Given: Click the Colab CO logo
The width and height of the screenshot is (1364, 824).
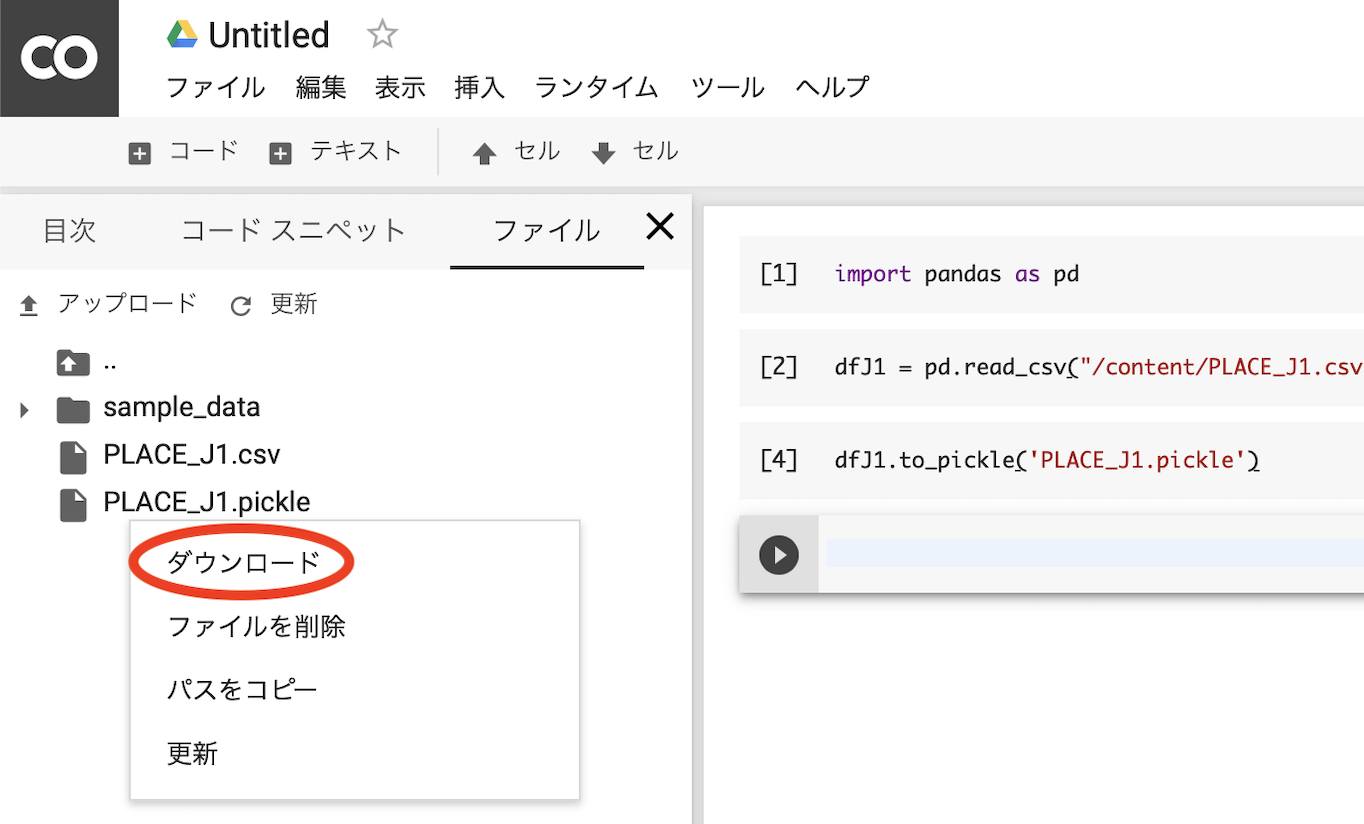Looking at the screenshot, I should coord(59,57).
